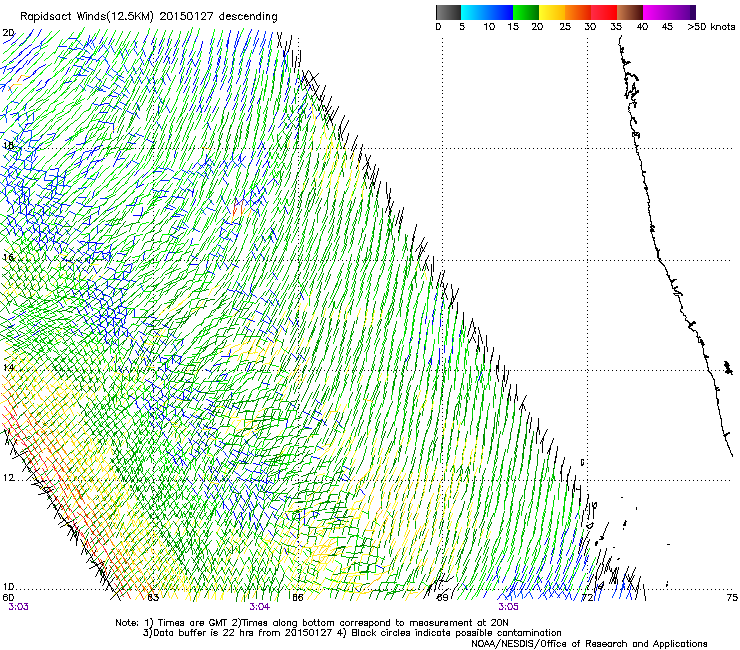The height and width of the screenshot is (650, 740).
Task: Click the red 30-35 knots legend swatch
Action: pyautogui.click(x=604, y=12)
